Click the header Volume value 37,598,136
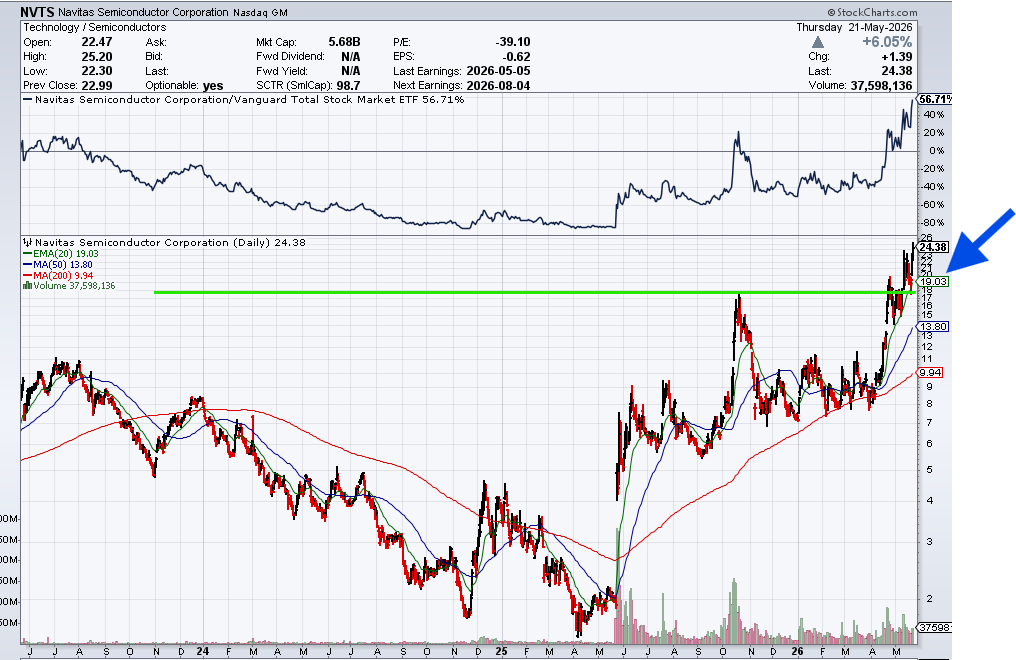This screenshot has height=660, width=1016. click(881, 85)
